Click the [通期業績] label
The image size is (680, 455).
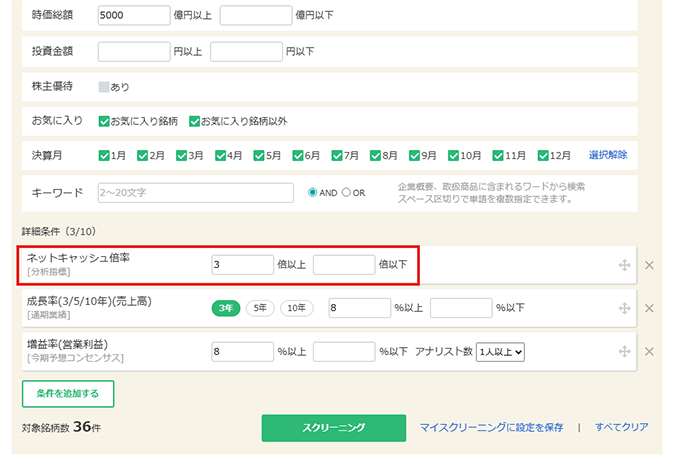click(49, 315)
